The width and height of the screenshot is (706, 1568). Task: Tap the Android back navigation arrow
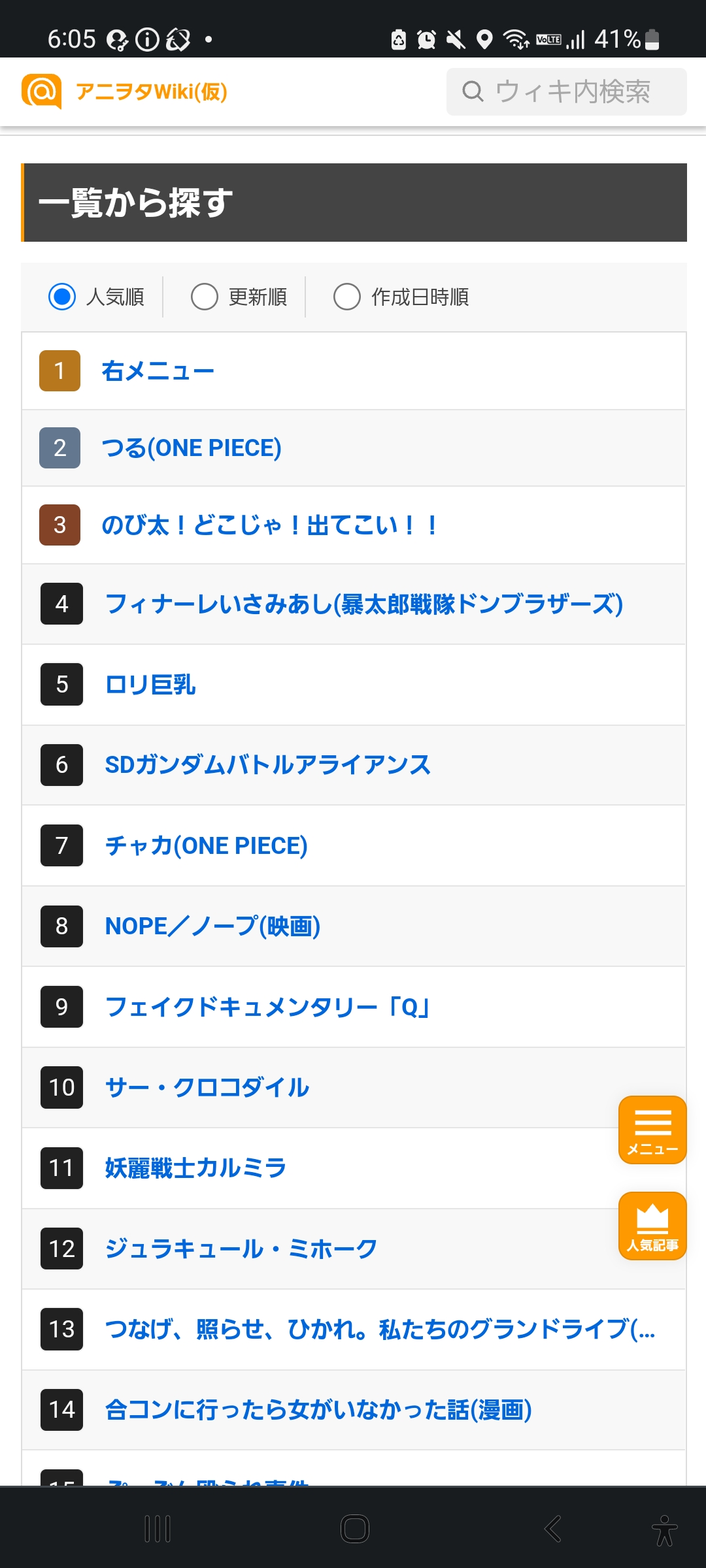(x=553, y=1529)
